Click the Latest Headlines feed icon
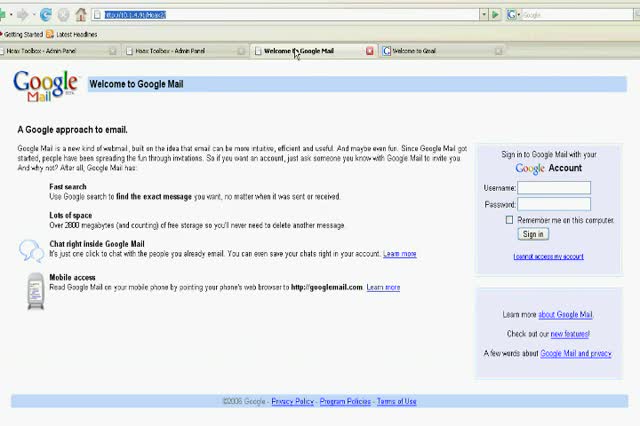Viewport: 640px width, 426px height. click(x=50, y=34)
